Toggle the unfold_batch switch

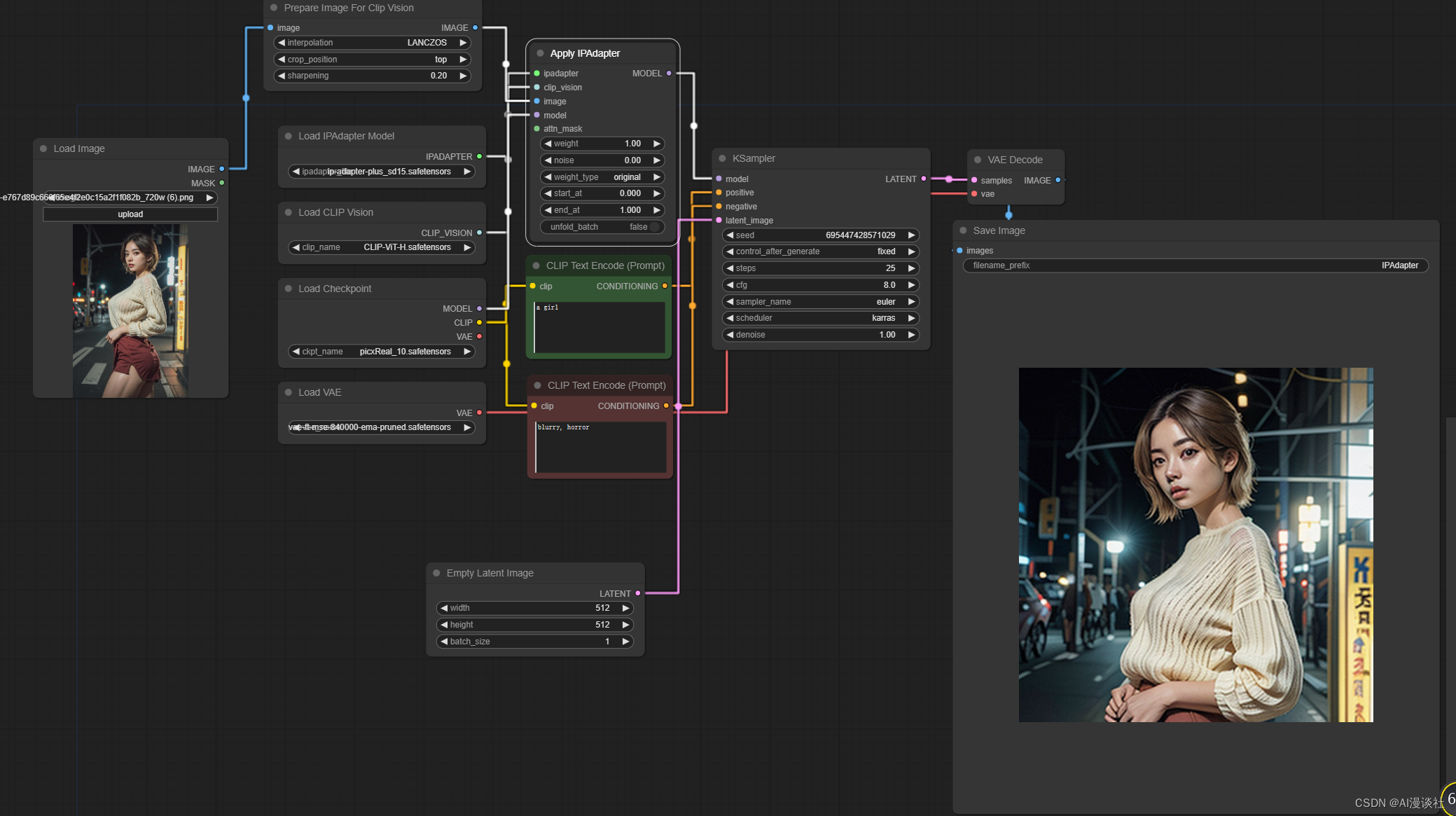pos(654,228)
